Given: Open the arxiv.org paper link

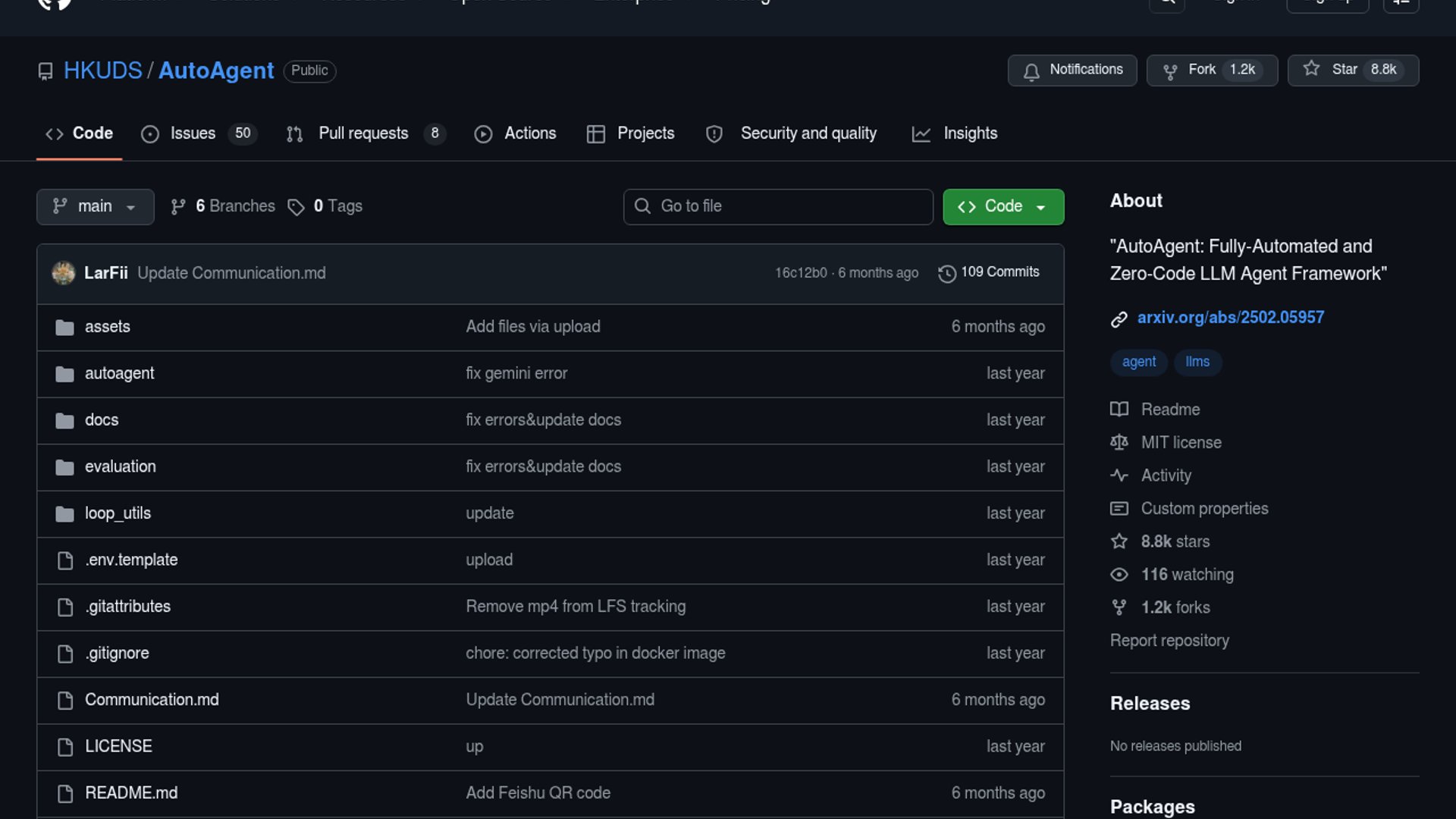Looking at the screenshot, I should (x=1230, y=318).
